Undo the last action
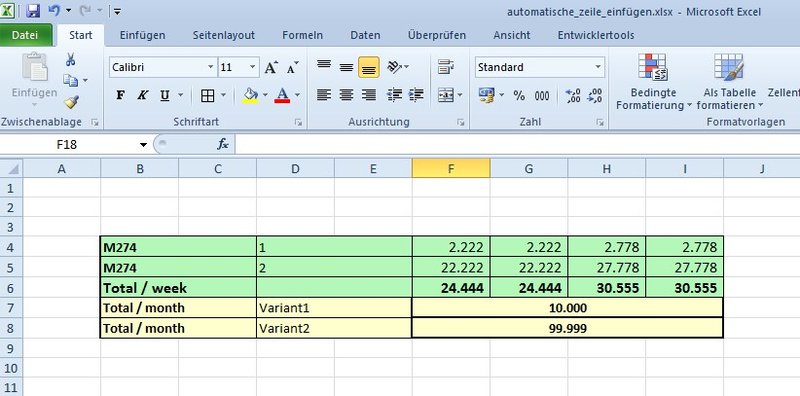Screen dimensions: 800x396 click(x=54, y=10)
